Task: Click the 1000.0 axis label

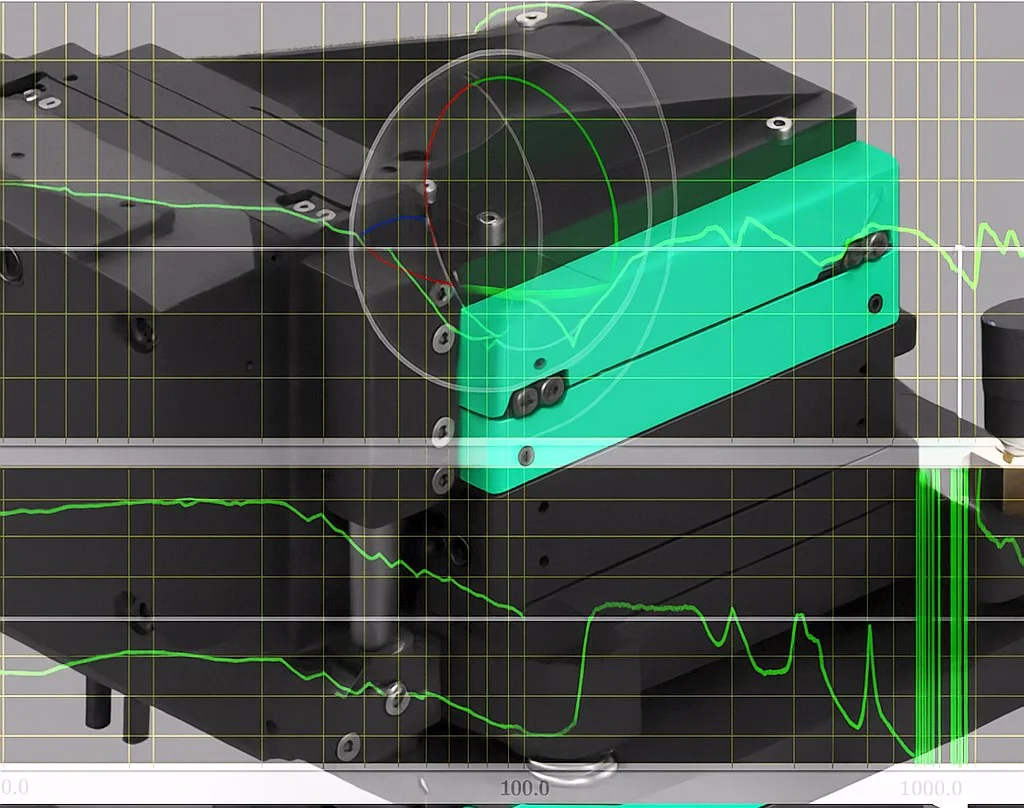Action: pyautogui.click(x=936, y=787)
